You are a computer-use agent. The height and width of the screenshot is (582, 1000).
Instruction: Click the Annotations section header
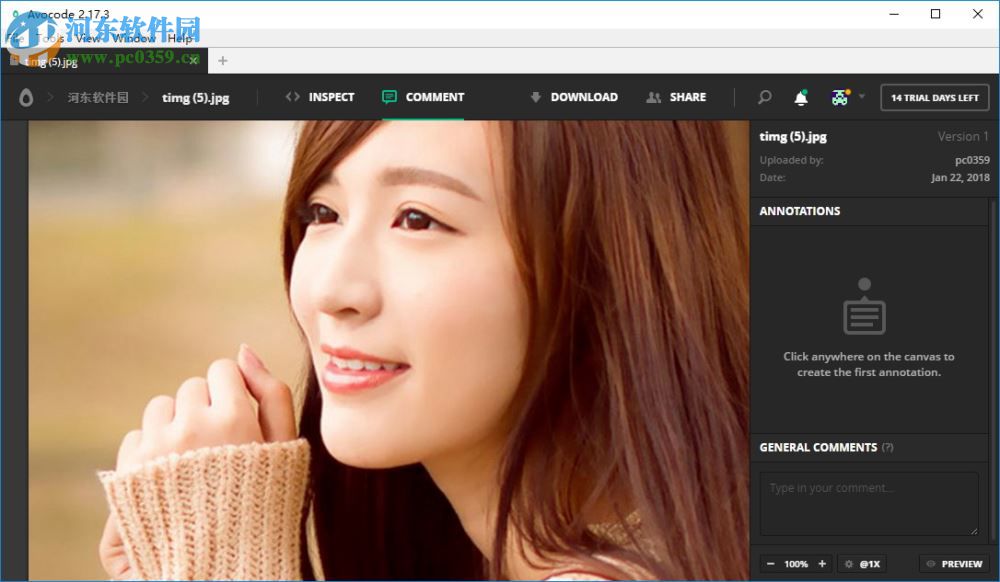[799, 211]
